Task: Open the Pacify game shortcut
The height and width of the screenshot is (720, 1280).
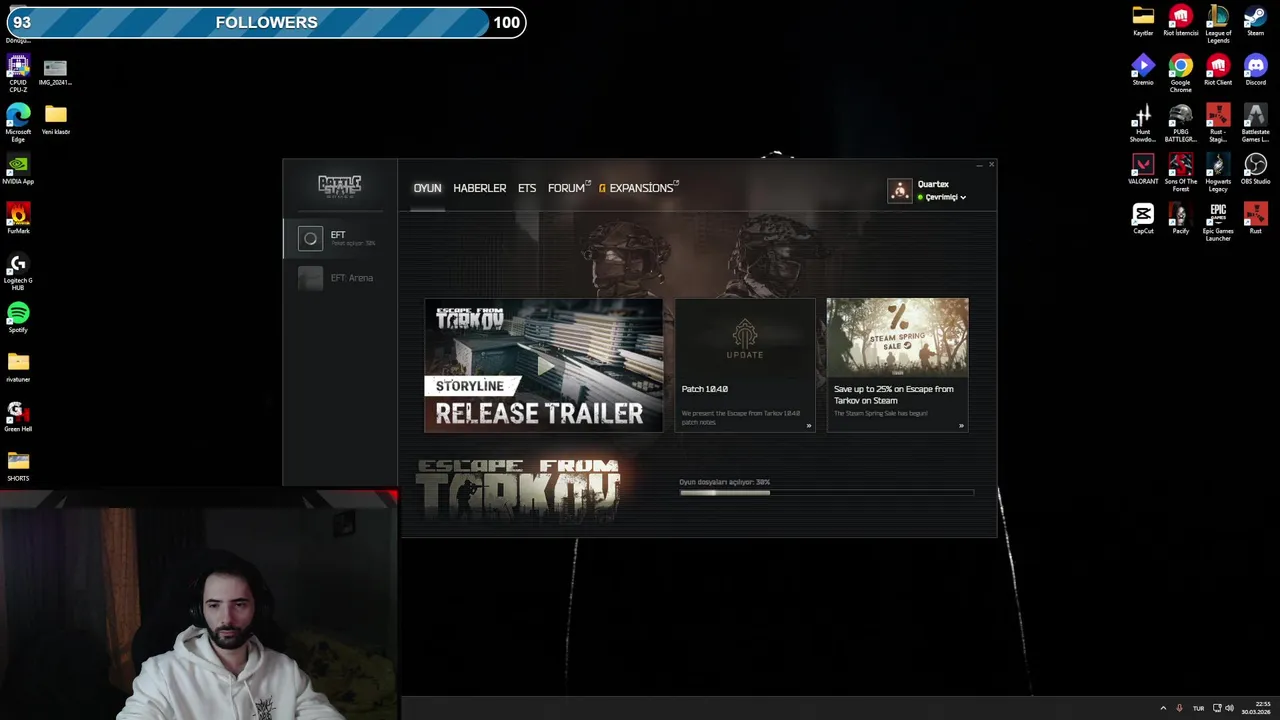Action: [1180, 219]
